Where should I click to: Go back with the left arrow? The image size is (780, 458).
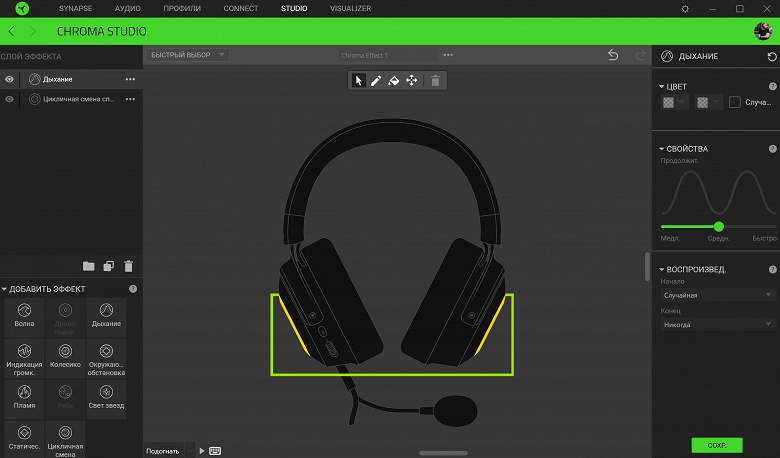click(11, 31)
